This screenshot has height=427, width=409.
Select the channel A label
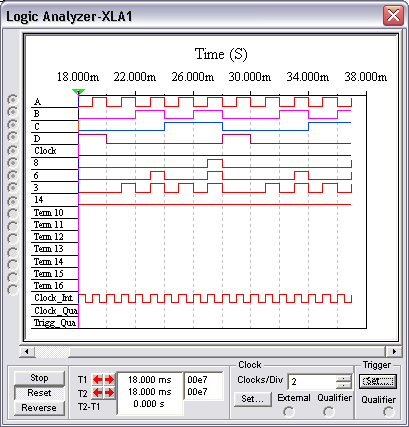(37, 102)
